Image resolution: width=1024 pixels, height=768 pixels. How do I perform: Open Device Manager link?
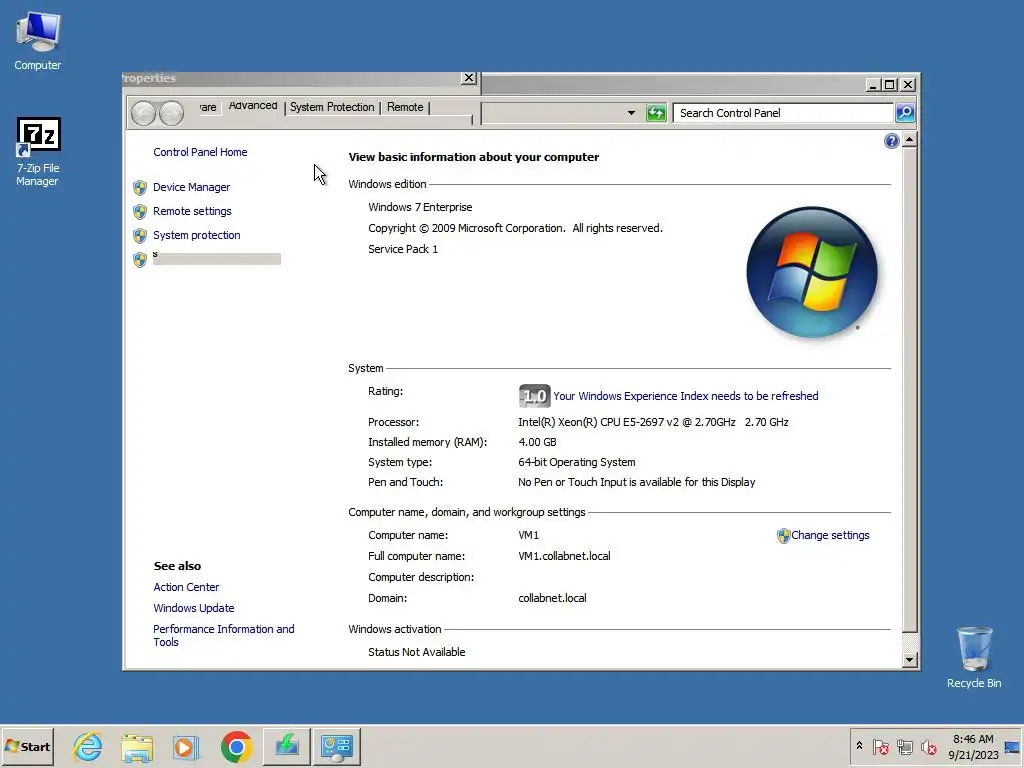click(191, 187)
